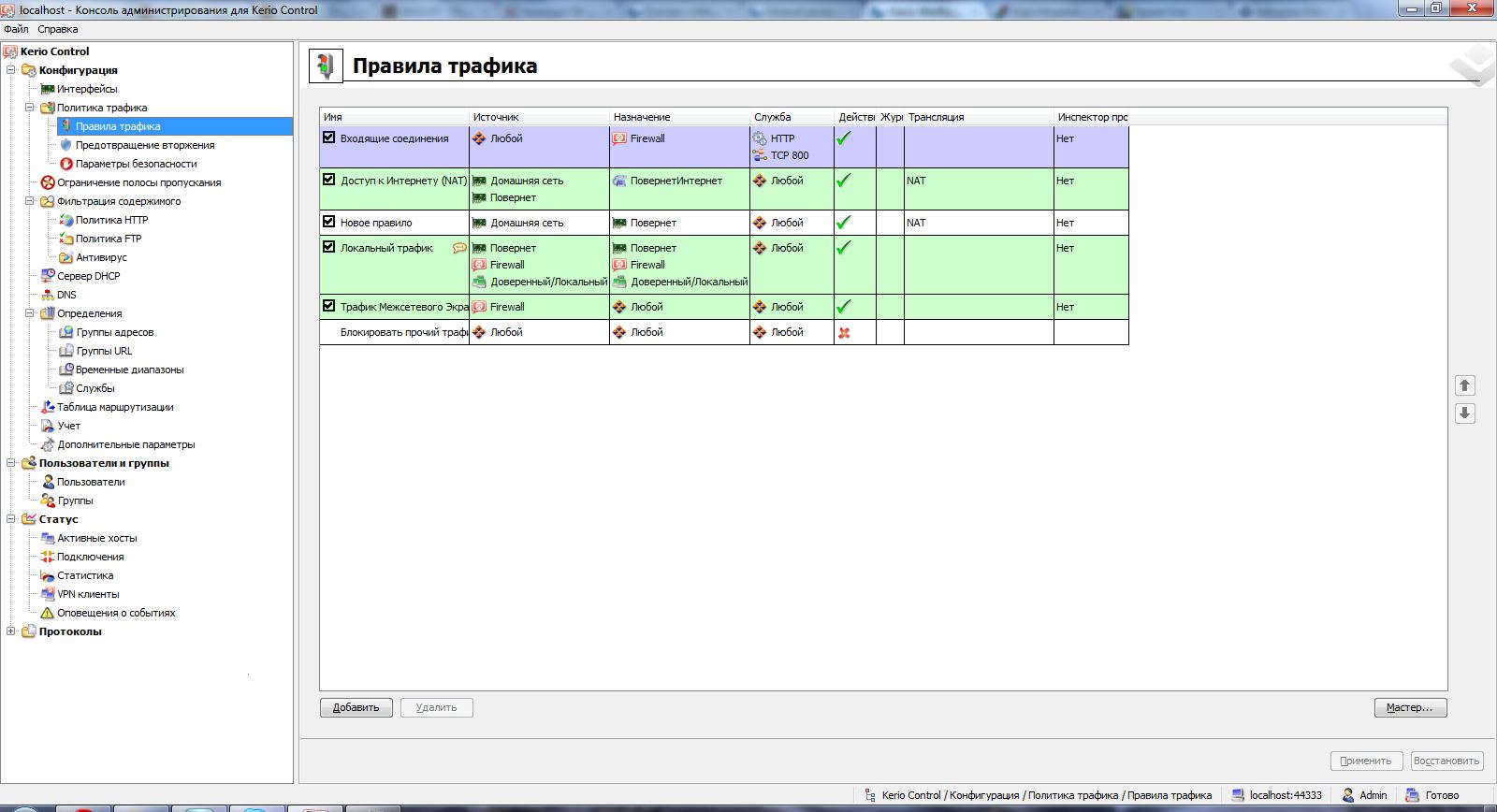Collapse the Конфигурация tree node
The height and width of the screenshot is (812, 1497).
point(11,70)
